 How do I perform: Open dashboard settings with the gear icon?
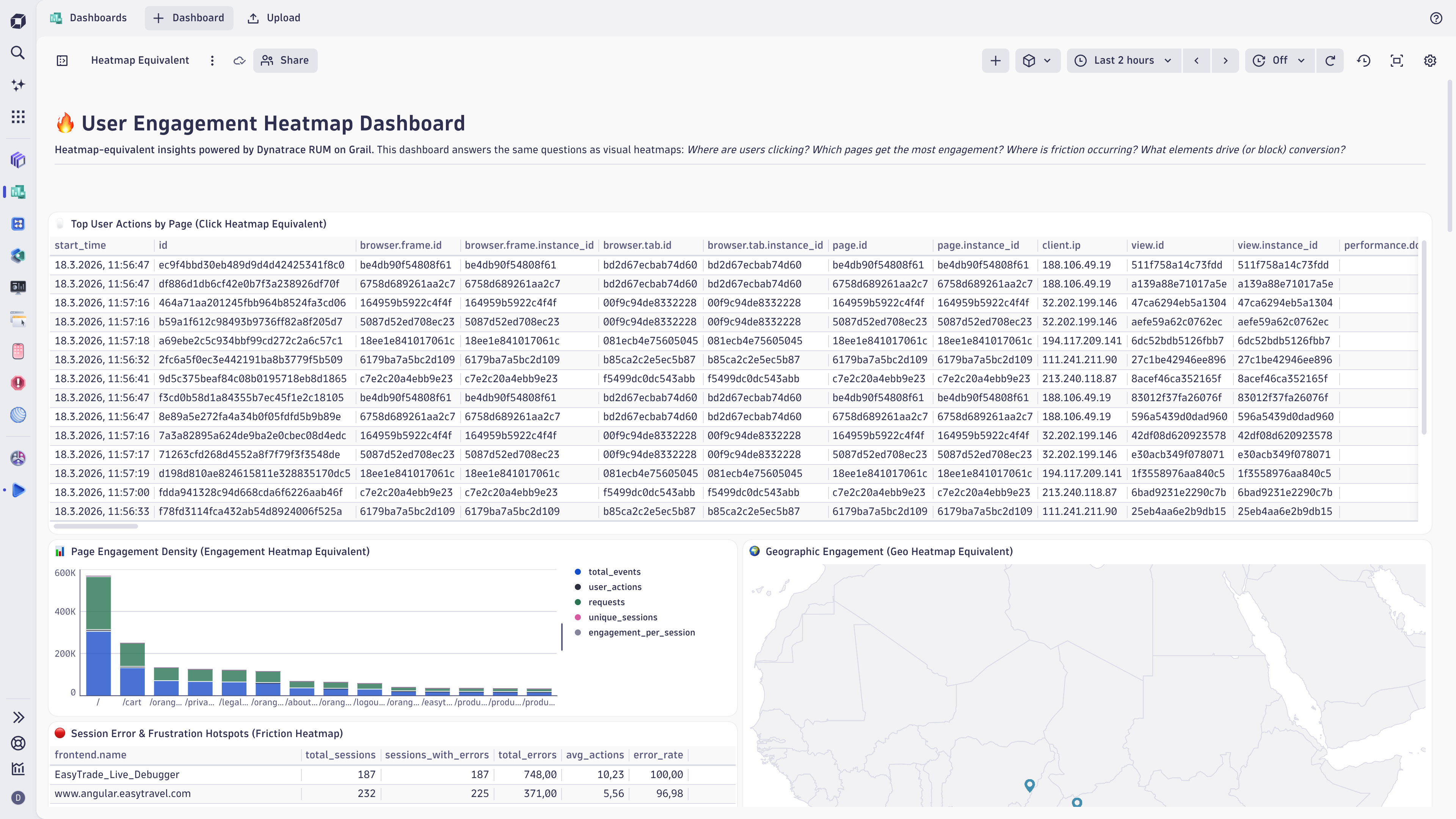point(1430,61)
